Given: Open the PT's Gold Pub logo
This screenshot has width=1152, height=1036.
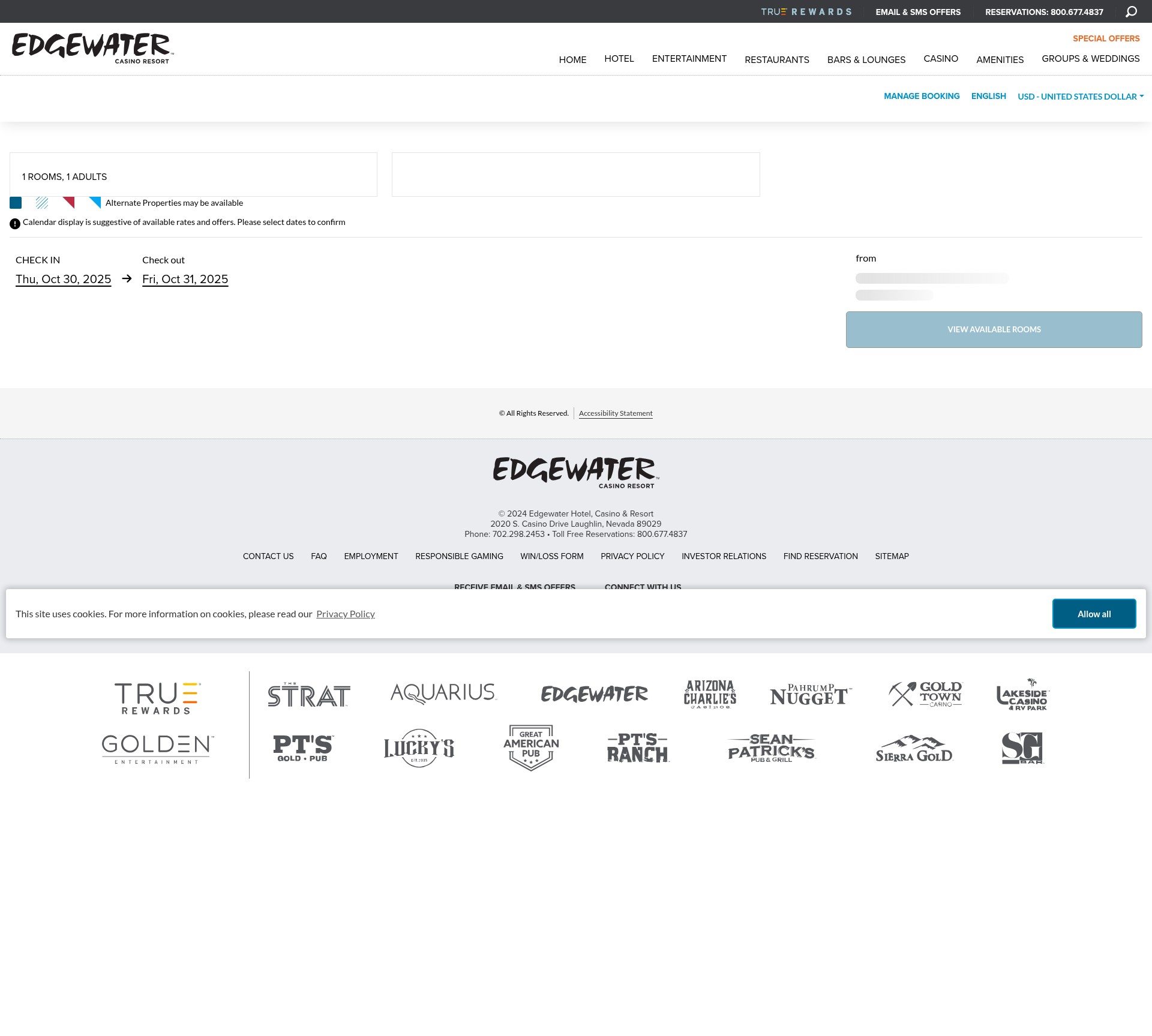Looking at the screenshot, I should click(x=303, y=749).
